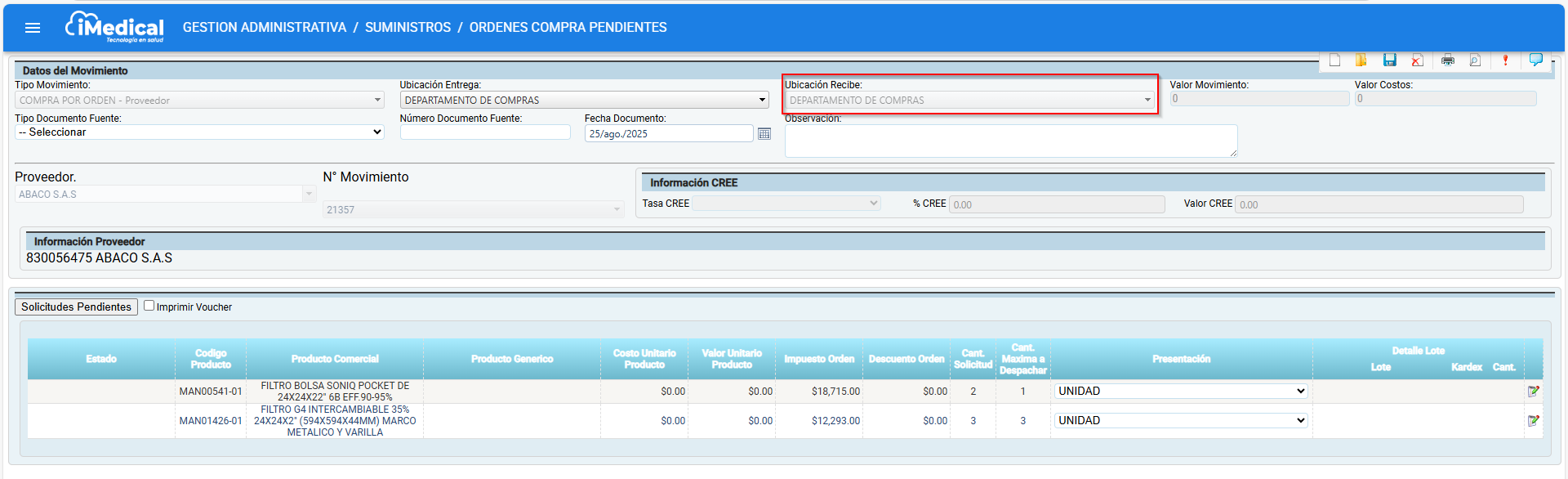The height and width of the screenshot is (479, 1568).
Task: Click the yellow folder open icon
Action: tap(1361, 60)
